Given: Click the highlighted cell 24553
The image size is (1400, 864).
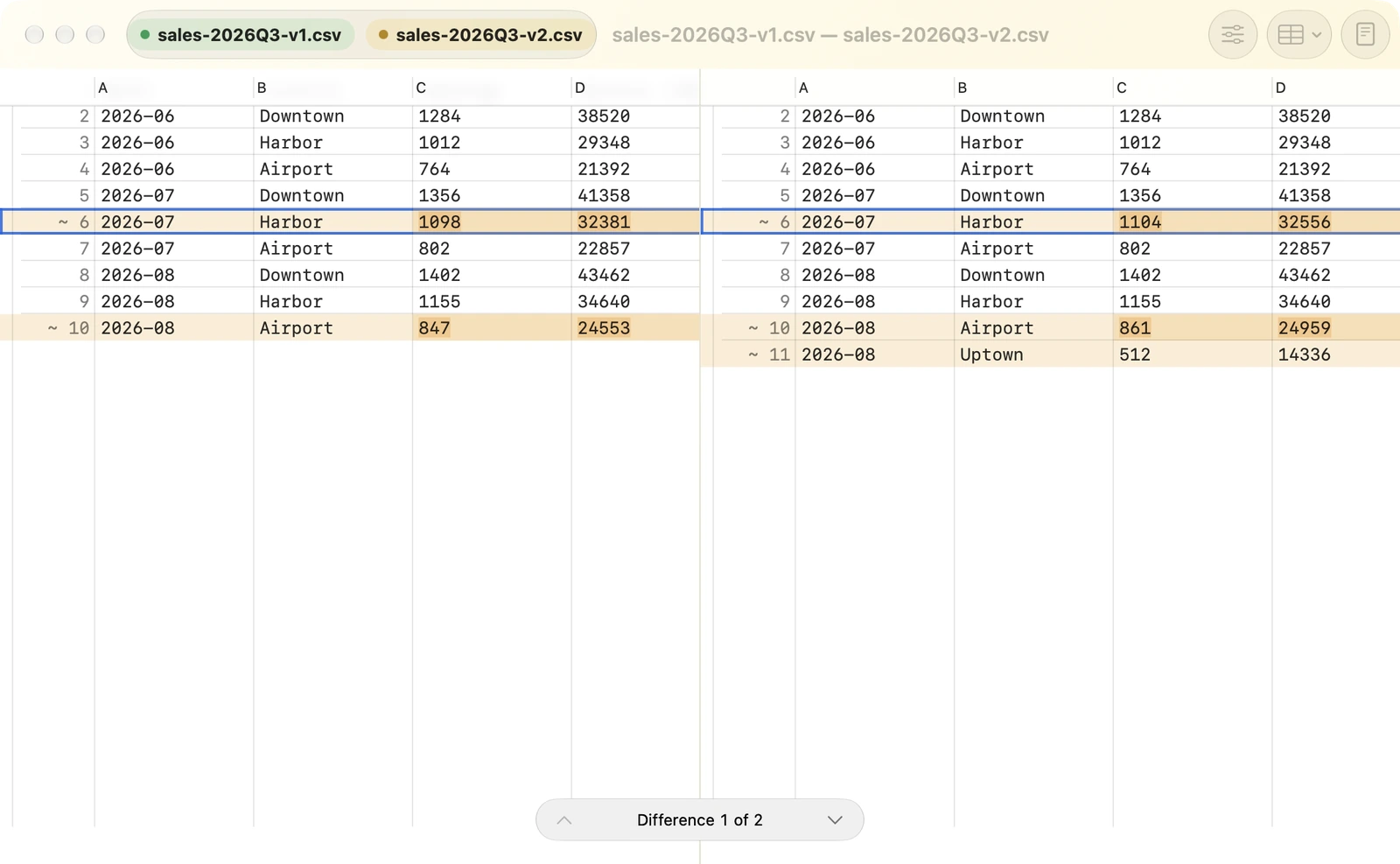Looking at the screenshot, I should pyautogui.click(x=604, y=328).
